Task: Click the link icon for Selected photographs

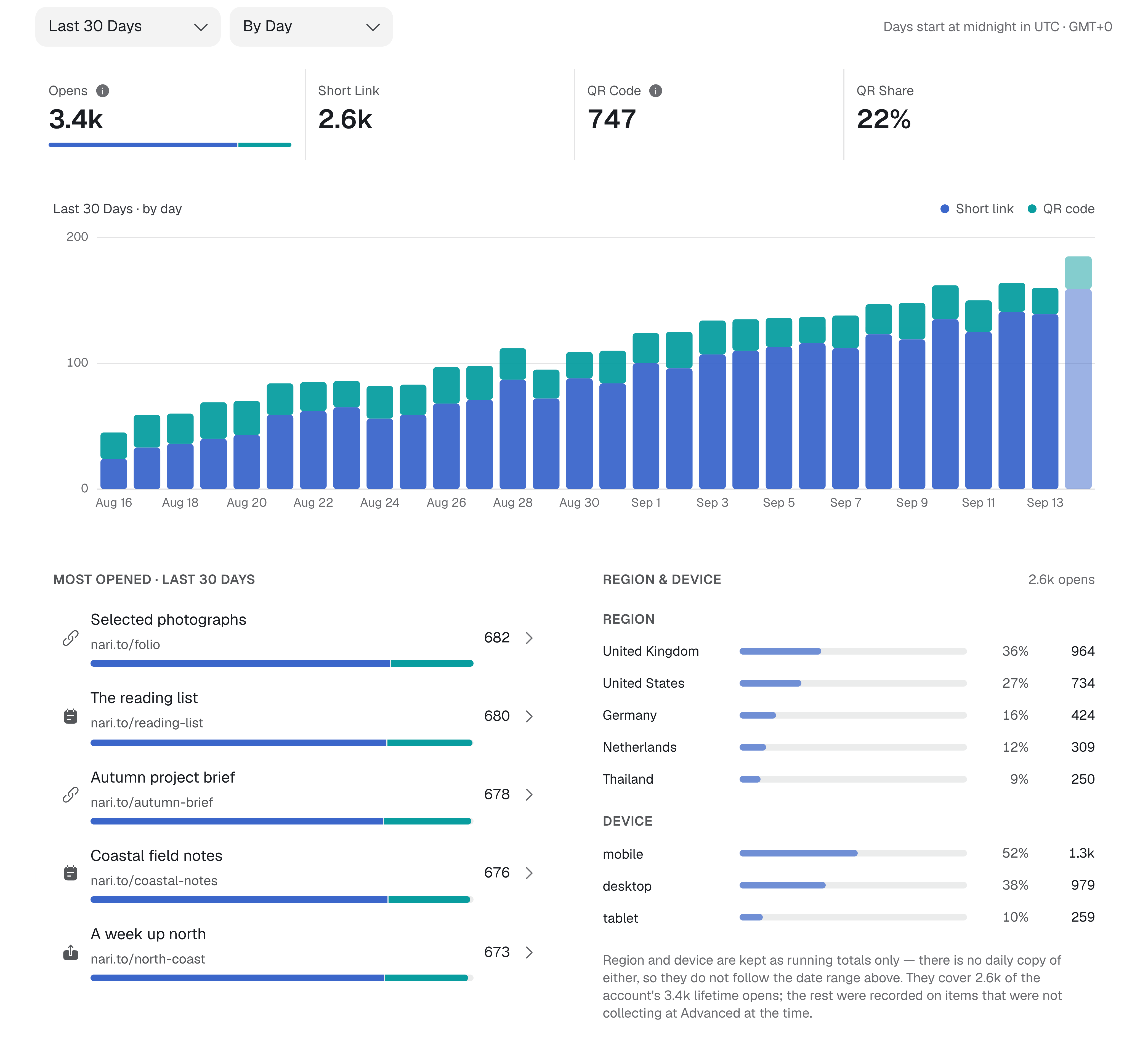Action: [71, 638]
